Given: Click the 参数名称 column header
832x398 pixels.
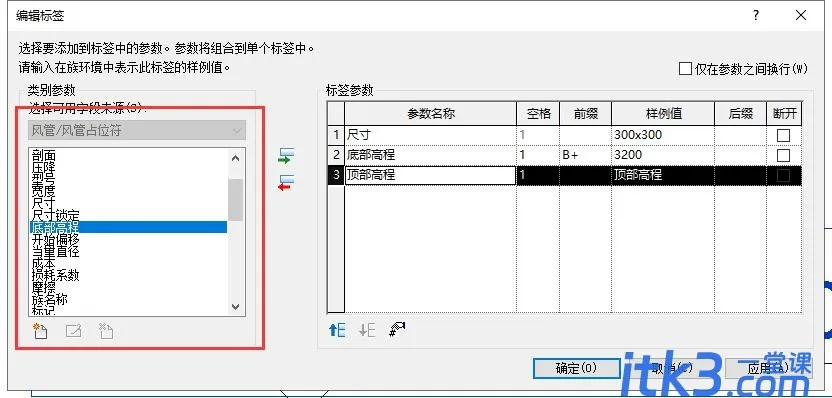Looking at the screenshot, I should [430, 114].
